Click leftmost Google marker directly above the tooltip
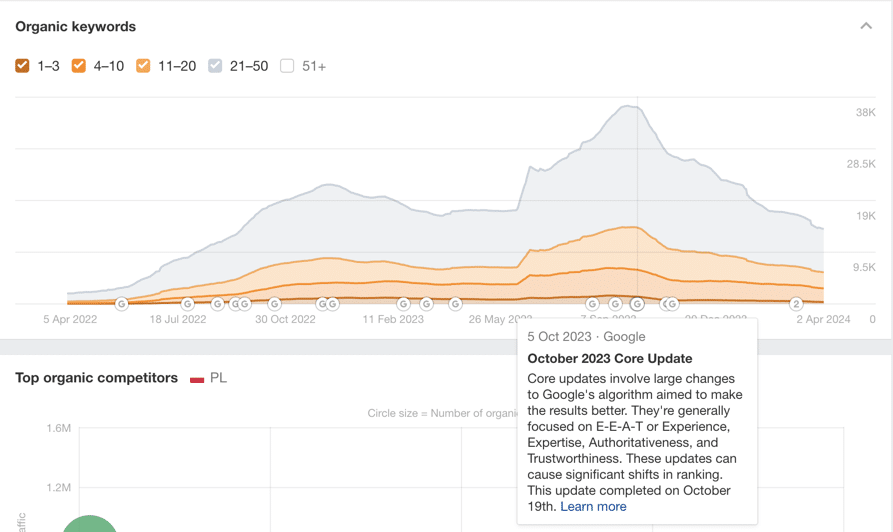 [592, 304]
